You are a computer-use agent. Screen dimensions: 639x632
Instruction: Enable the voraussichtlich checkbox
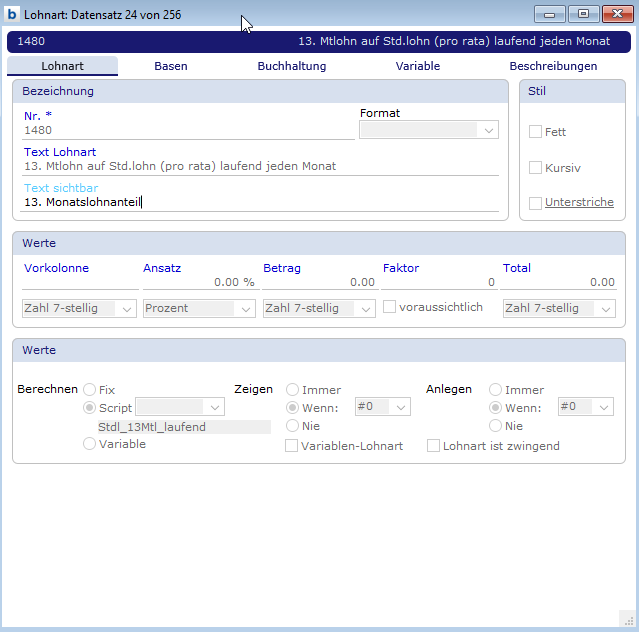pos(390,307)
